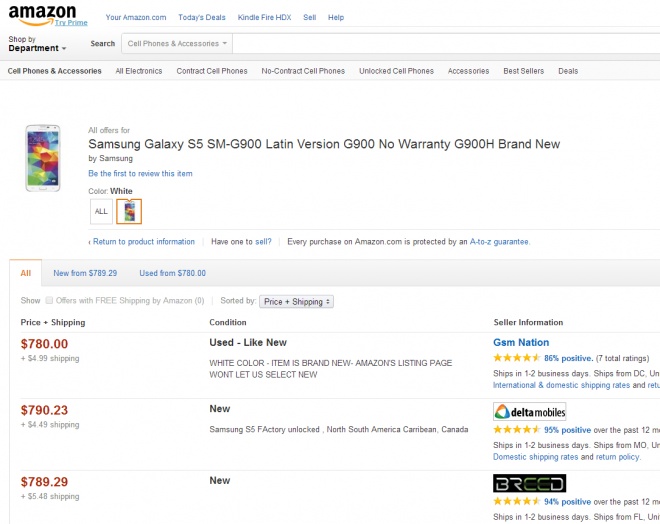Select the White color swatch thumbnail

point(129,211)
